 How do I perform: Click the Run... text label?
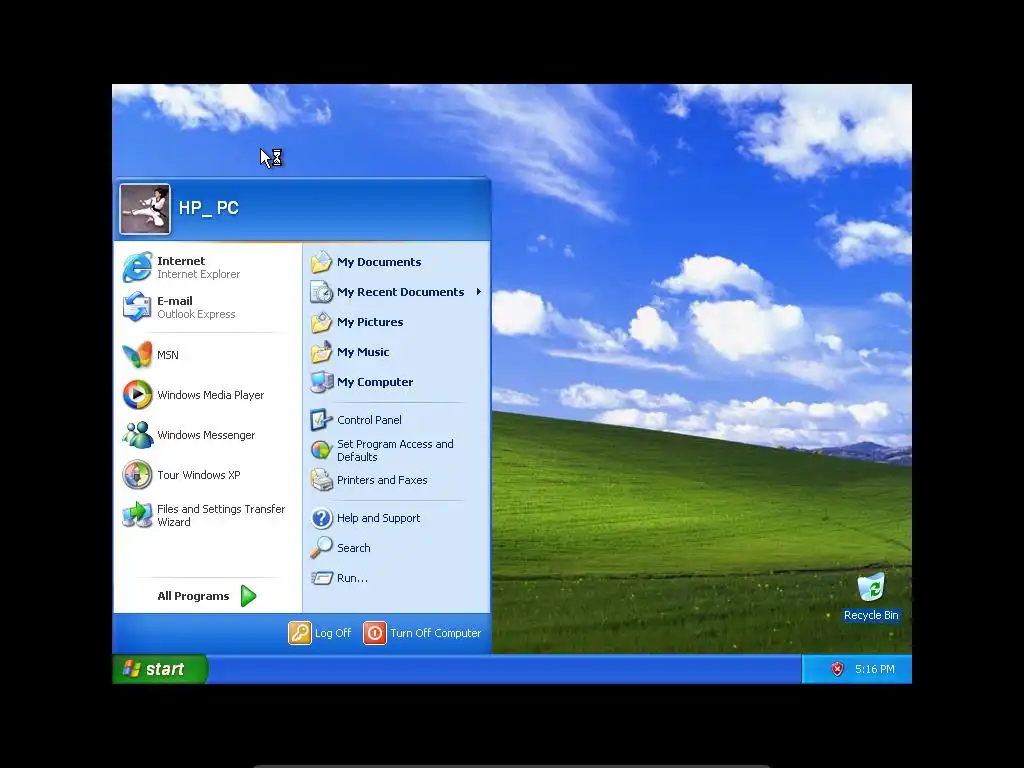click(x=352, y=578)
